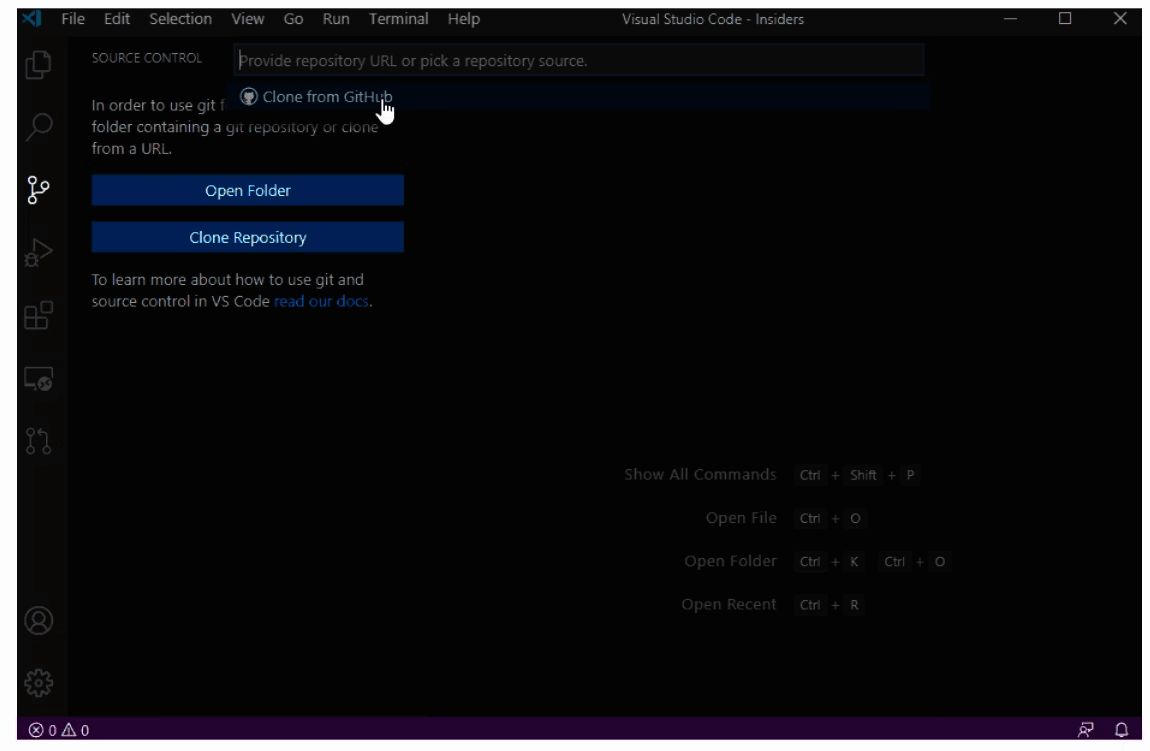The image size is (1150, 751).
Task: Click the repository URL input field
Action: pos(580,61)
